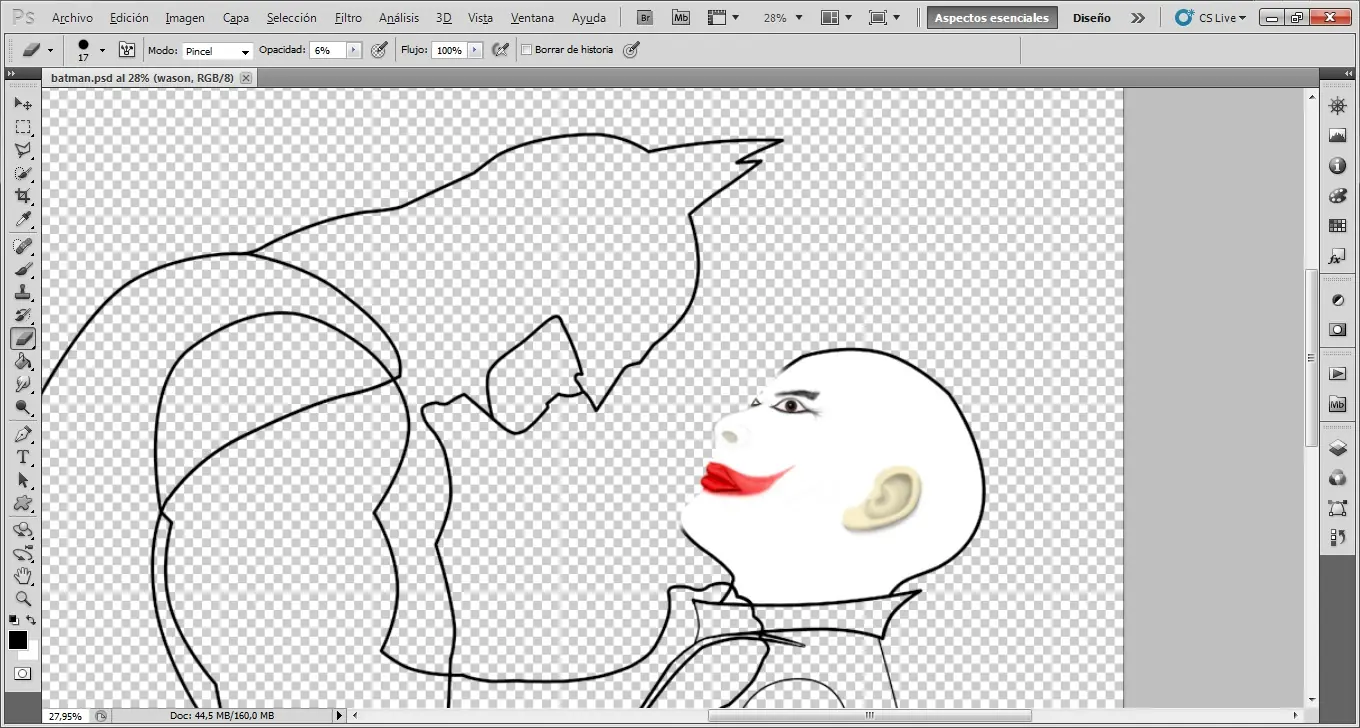Open the Info panel icon
Image resolution: width=1360 pixels, height=728 pixels.
pos(1338,166)
